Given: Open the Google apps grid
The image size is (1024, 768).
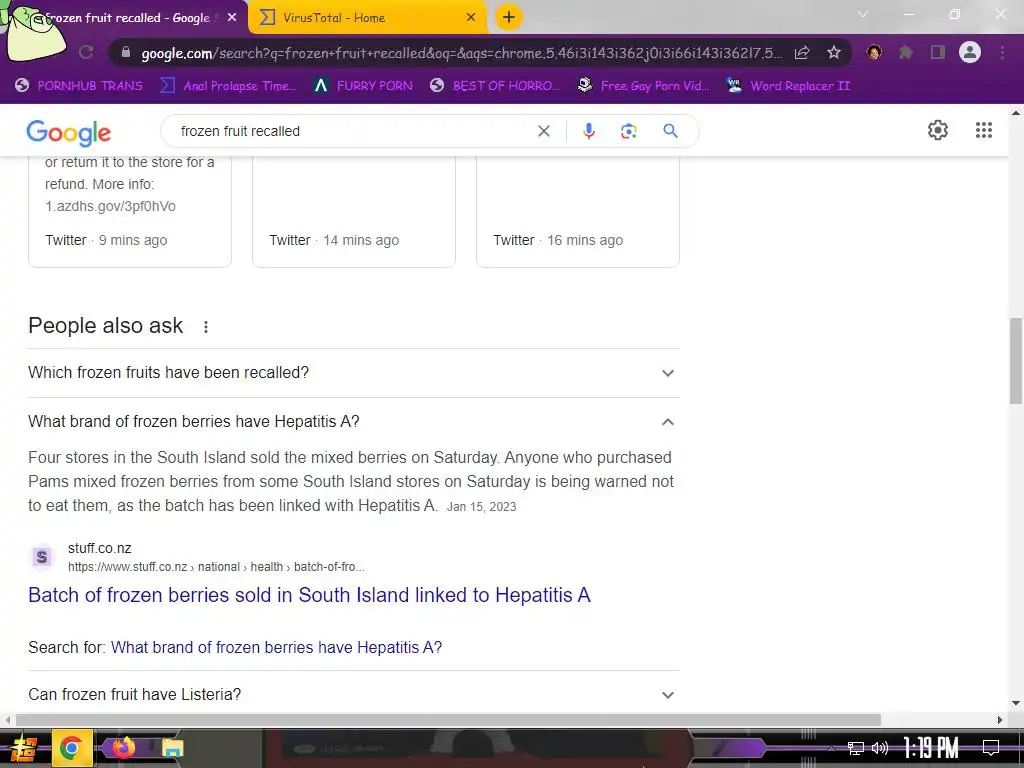Looking at the screenshot, I should point(984,130).
